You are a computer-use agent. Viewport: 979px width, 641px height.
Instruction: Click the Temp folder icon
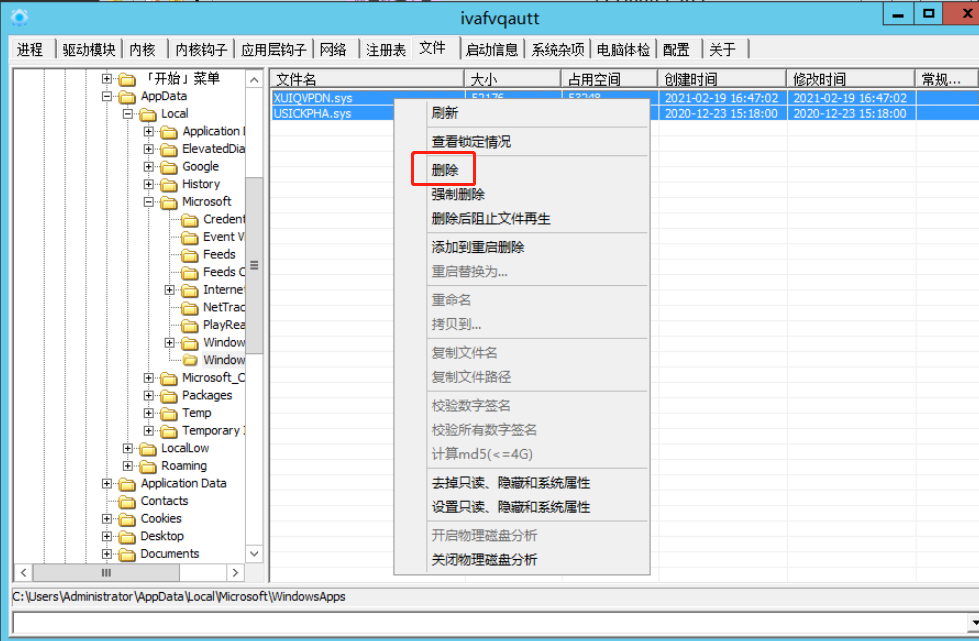[169, 413]
